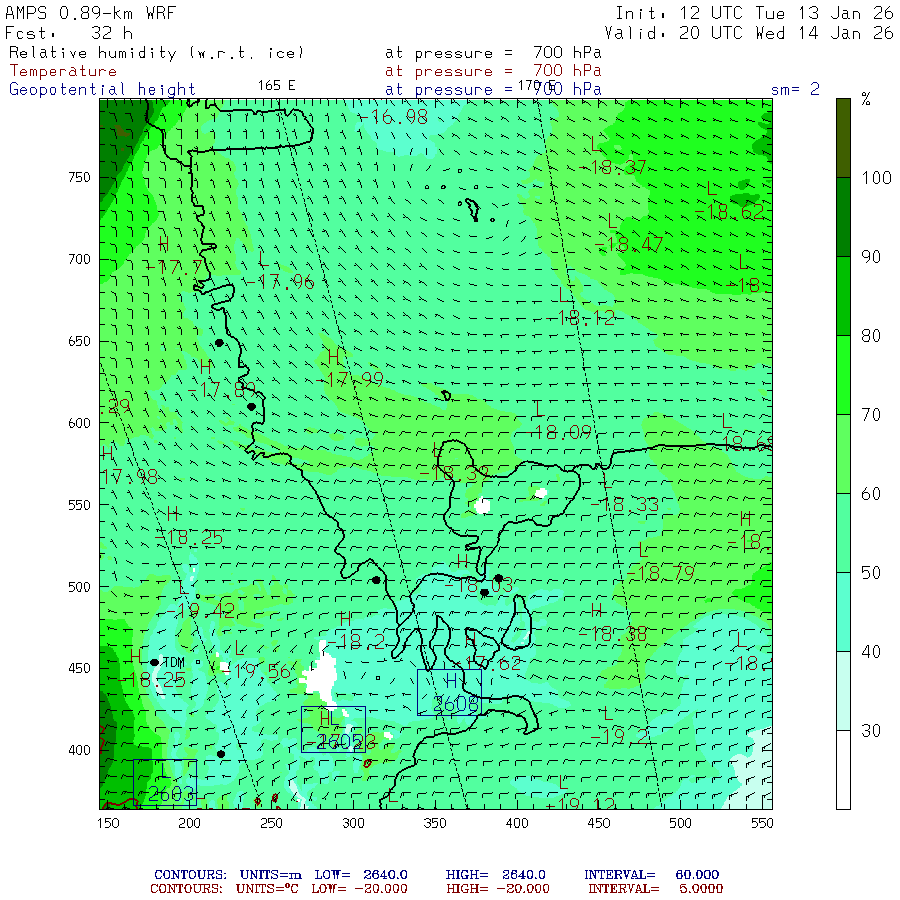Click the footer 'UNITS=°C' contour text
Viewport: 900px width, 900px height.
click(x=267, y=889)
